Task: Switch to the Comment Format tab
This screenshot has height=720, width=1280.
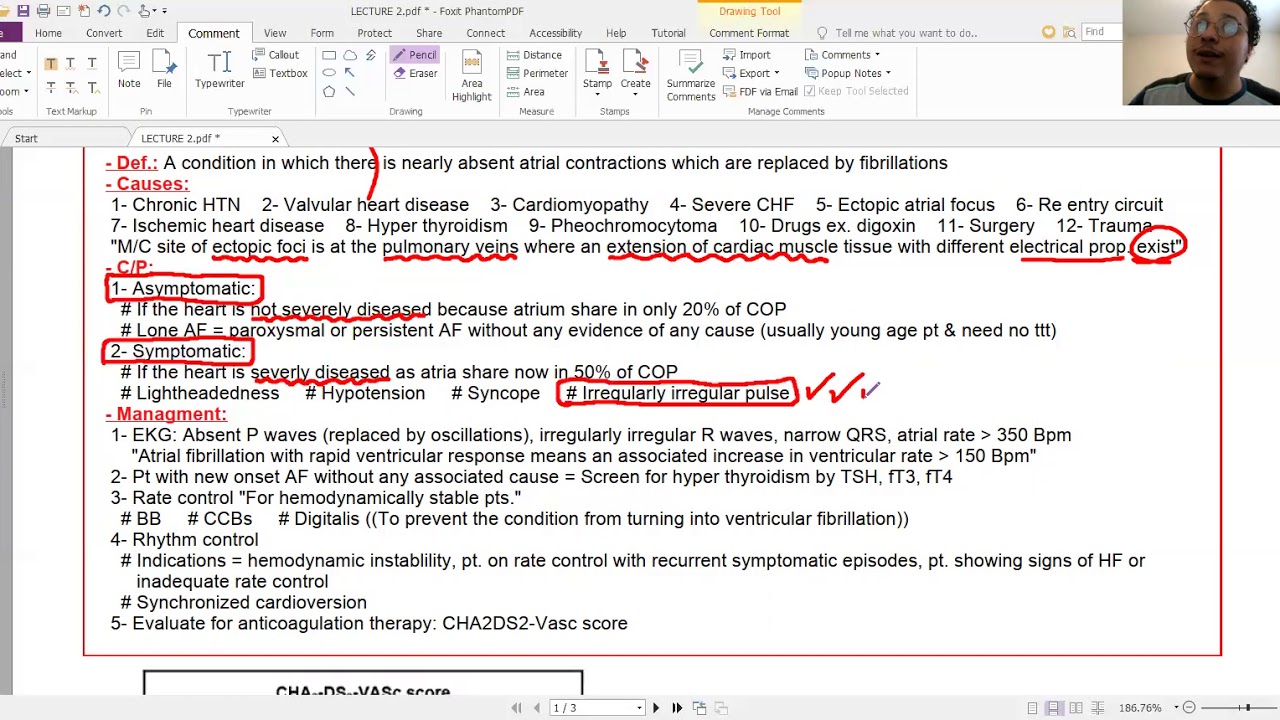Action: point(749,33)
